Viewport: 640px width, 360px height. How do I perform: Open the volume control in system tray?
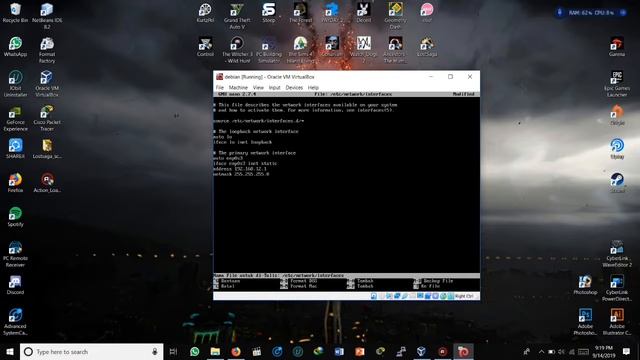coord(561,351)
